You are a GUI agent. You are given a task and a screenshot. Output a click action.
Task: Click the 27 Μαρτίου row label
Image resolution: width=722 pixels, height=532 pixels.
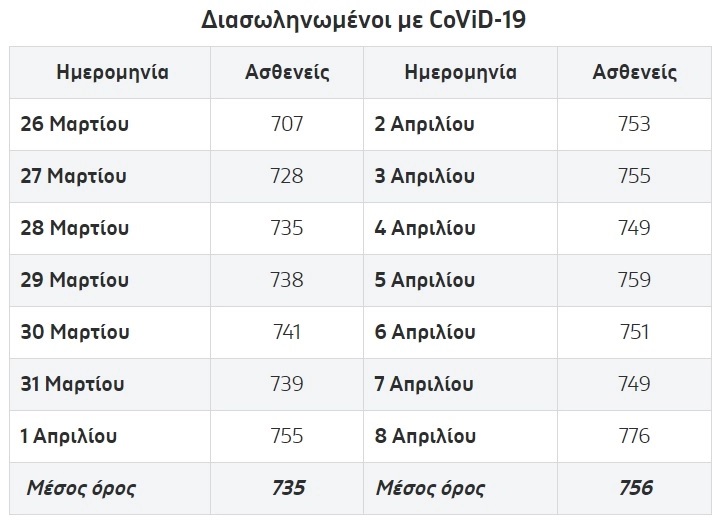pos(74,176)
